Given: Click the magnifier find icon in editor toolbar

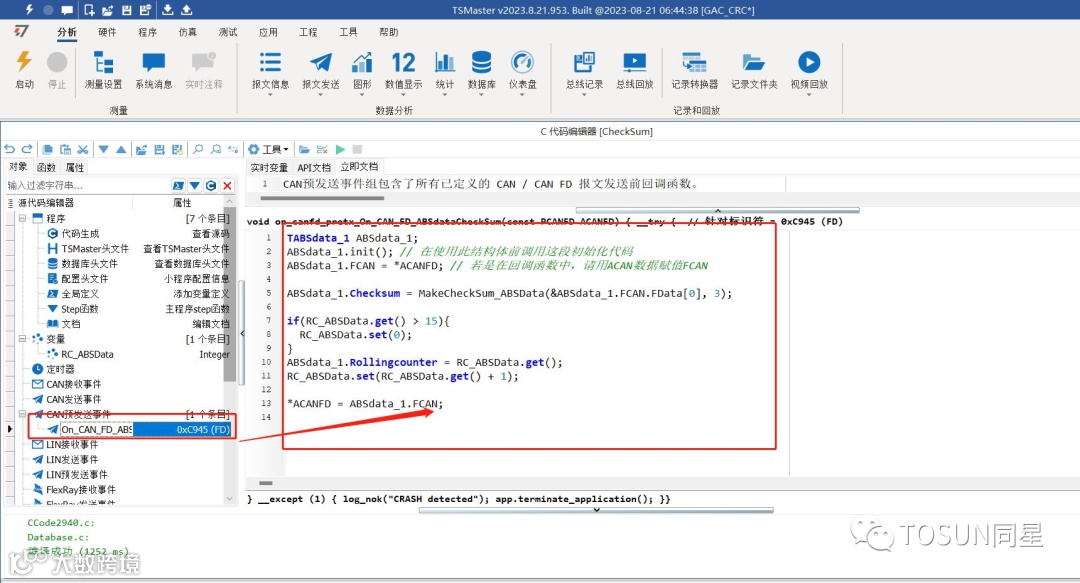Looking at the screenshot, I should pos(198,149).
